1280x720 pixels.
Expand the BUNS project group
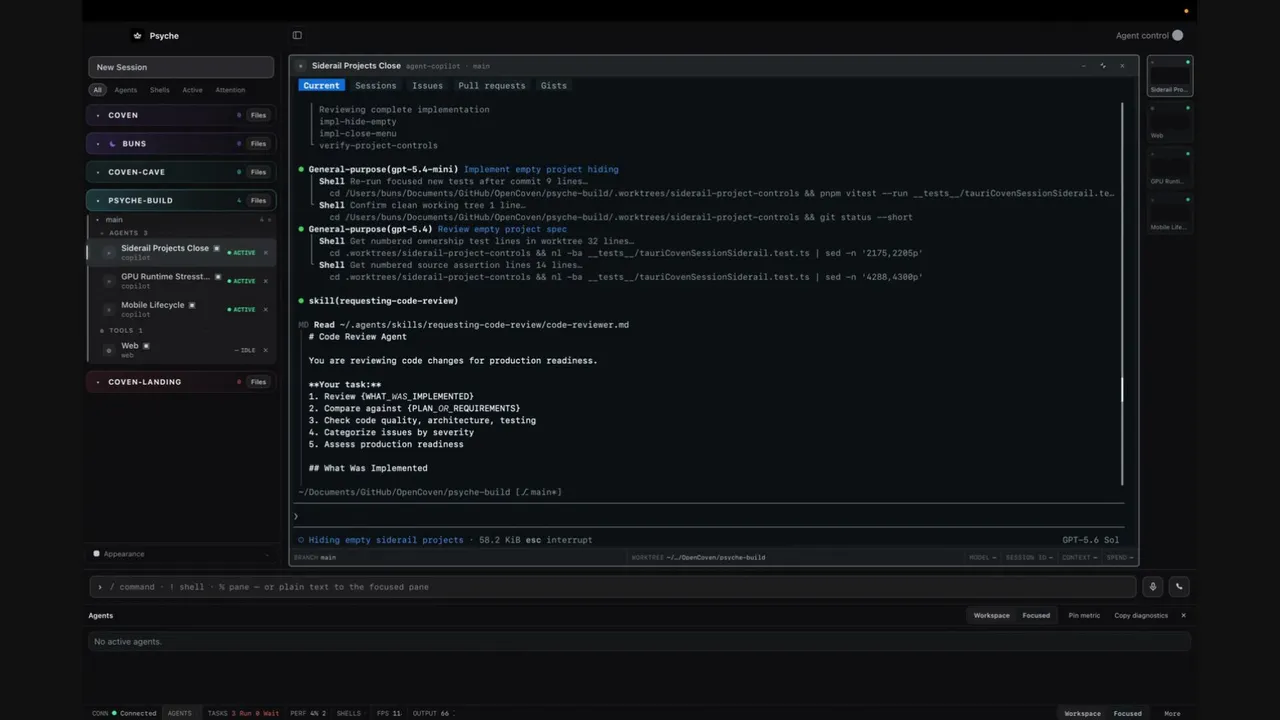(97, 143)
